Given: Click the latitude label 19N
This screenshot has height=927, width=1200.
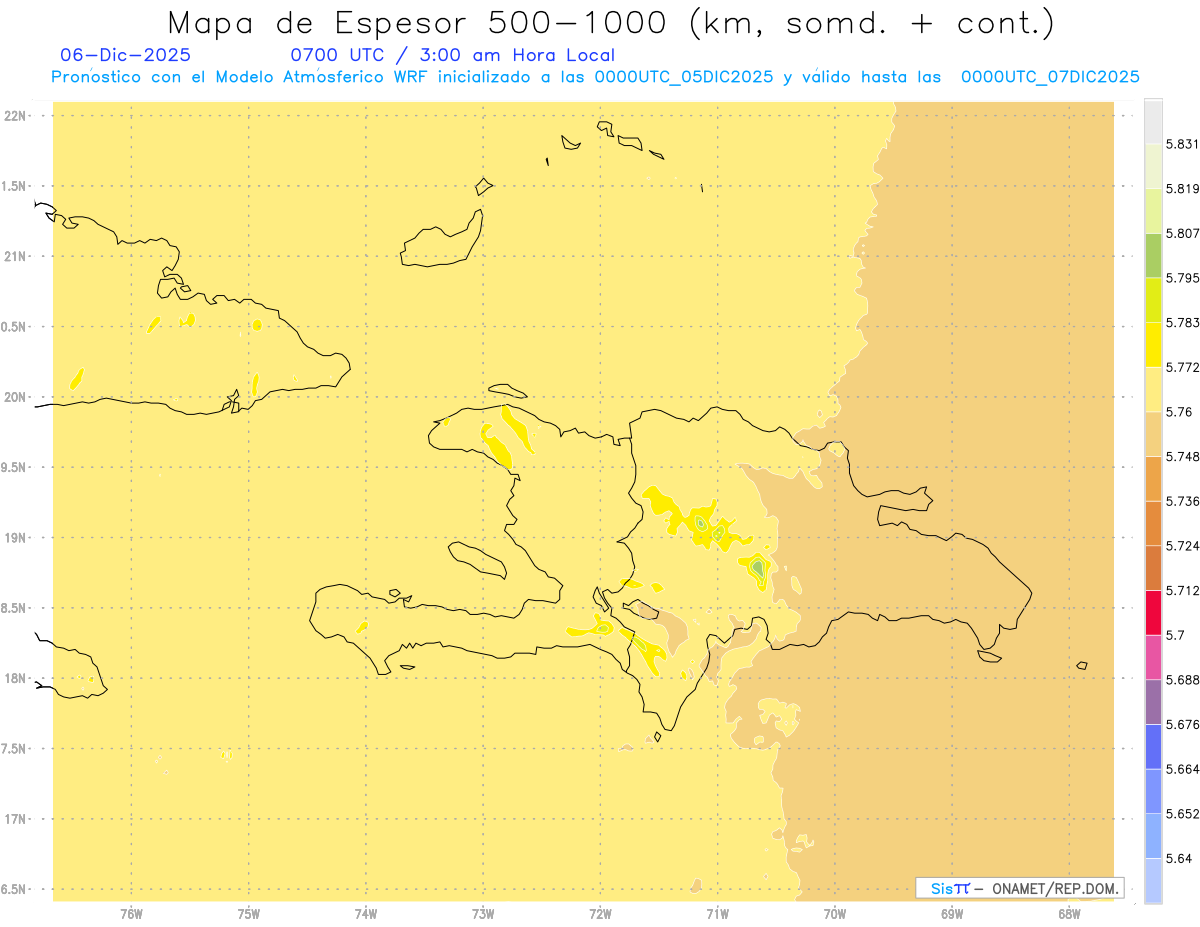Looking at the screenshot, I should pyautogui.click(x=16, y=538).
